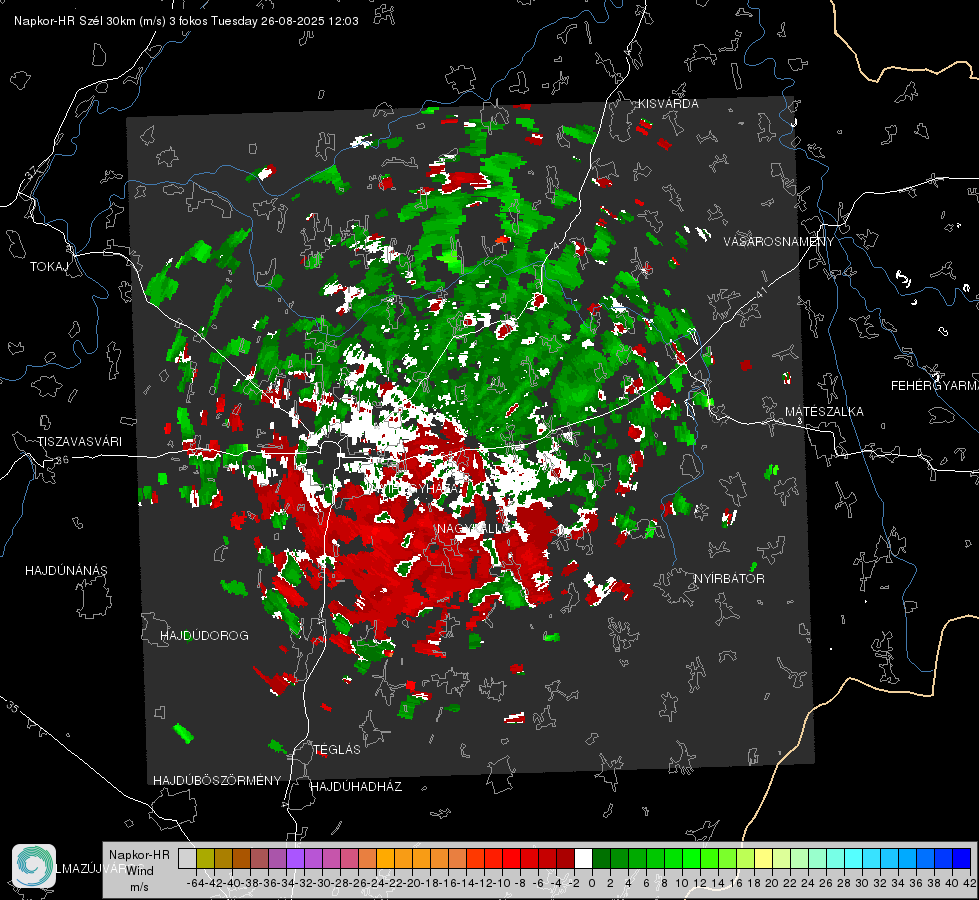Click the light gray swatch at legend start
Viewport: 979px width, 900px height.
tap(187, 858)
